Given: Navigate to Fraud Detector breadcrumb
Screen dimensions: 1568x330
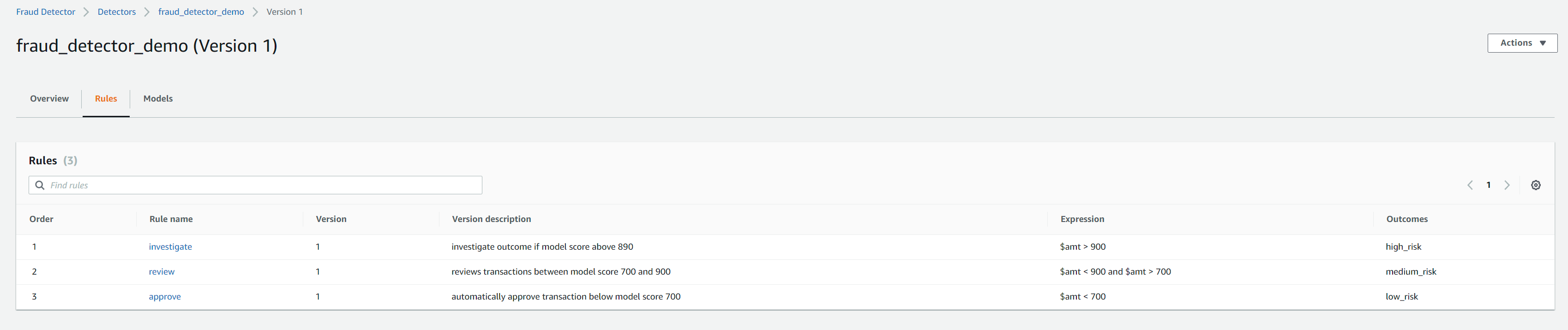Looking at the screenshot, I should pos(46,12).
